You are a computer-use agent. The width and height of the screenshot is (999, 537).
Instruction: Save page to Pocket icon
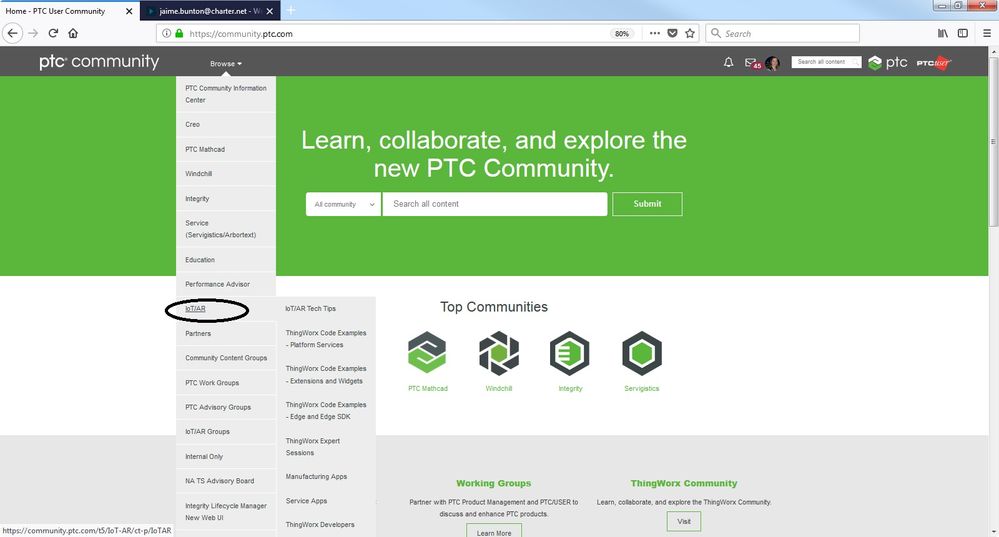click(672, 33)
